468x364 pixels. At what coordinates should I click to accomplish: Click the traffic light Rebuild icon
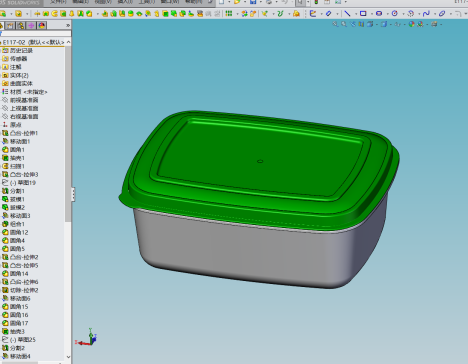point(316,2)
